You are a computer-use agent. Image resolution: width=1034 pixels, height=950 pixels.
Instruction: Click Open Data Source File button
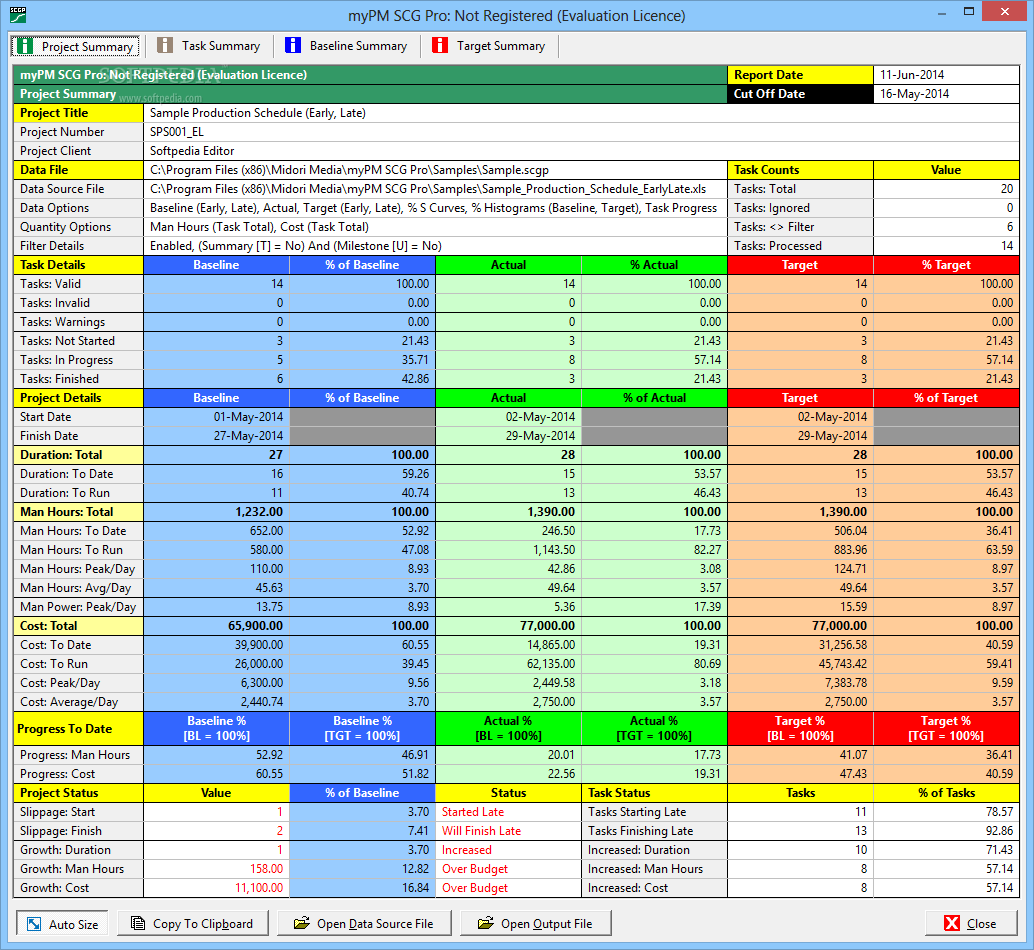pos(365,924)
